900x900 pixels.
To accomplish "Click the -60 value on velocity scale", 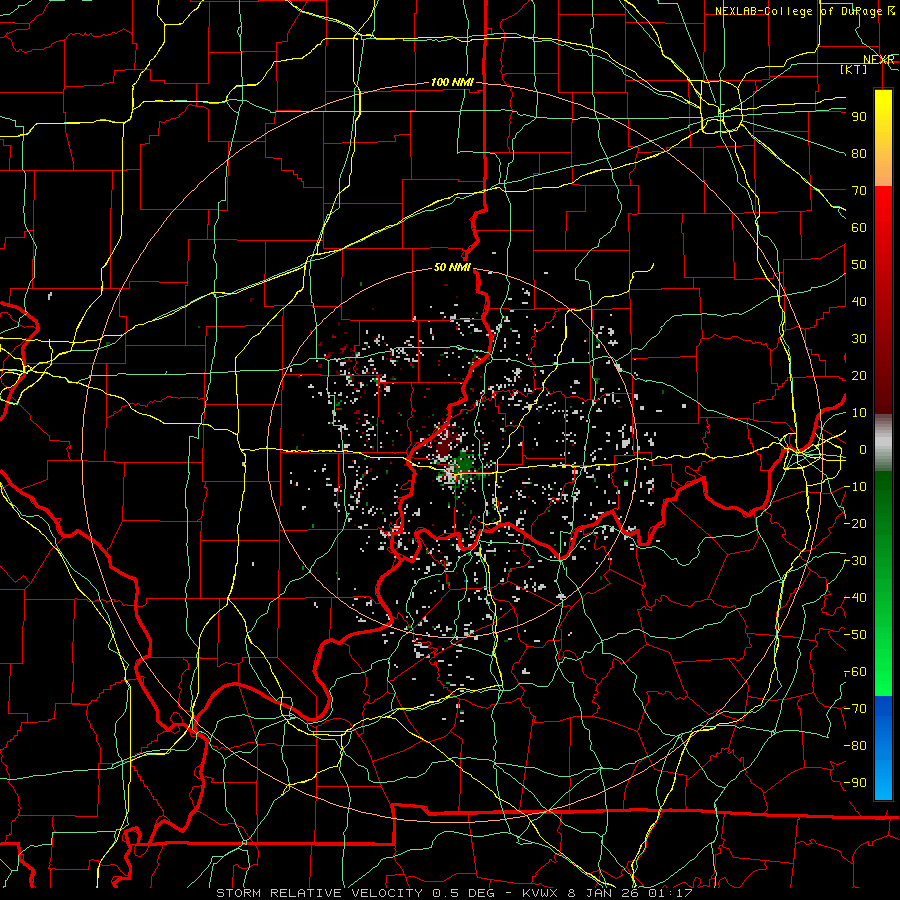I will tap(856, 672).
